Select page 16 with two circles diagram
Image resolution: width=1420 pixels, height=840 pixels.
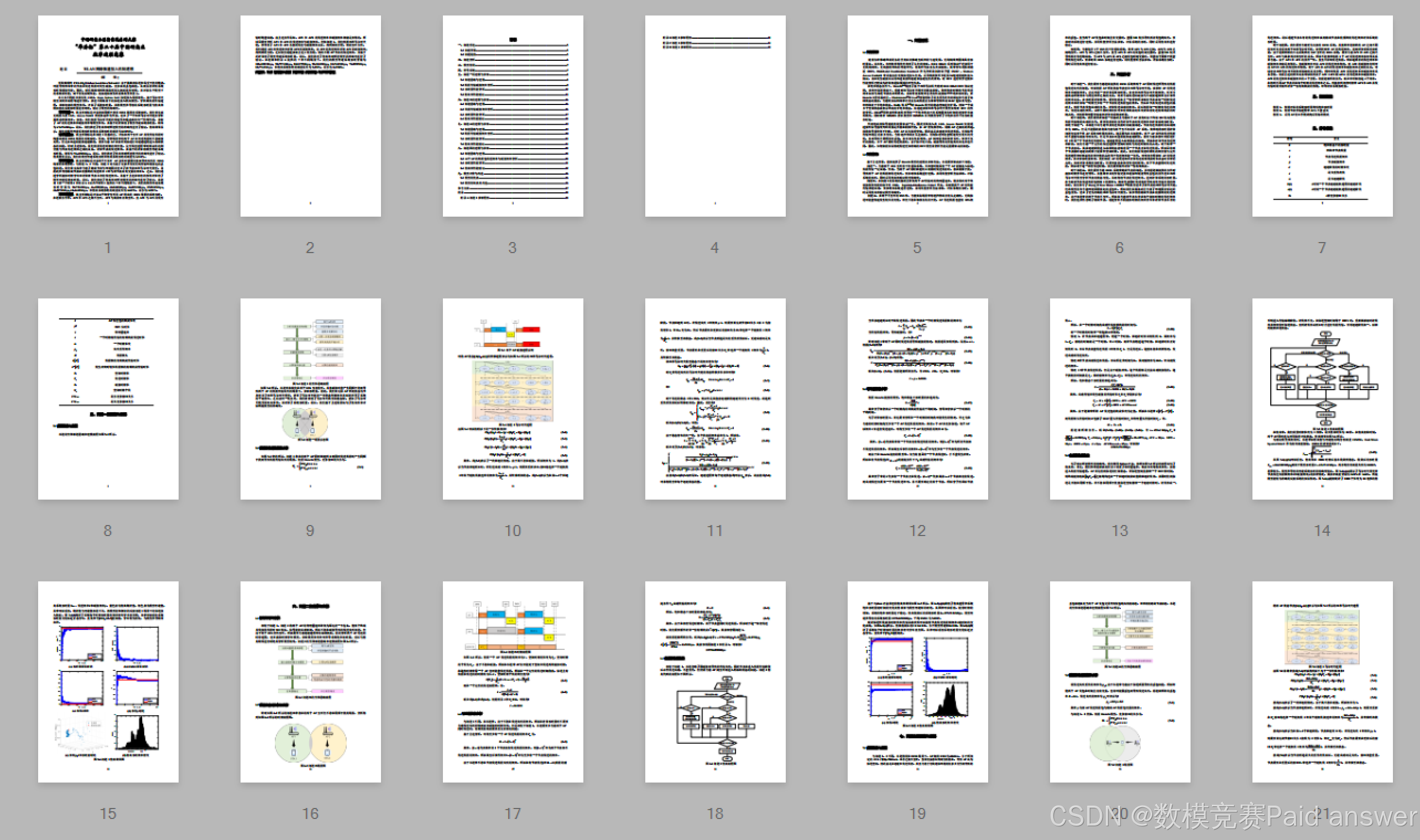click(310, 681)
